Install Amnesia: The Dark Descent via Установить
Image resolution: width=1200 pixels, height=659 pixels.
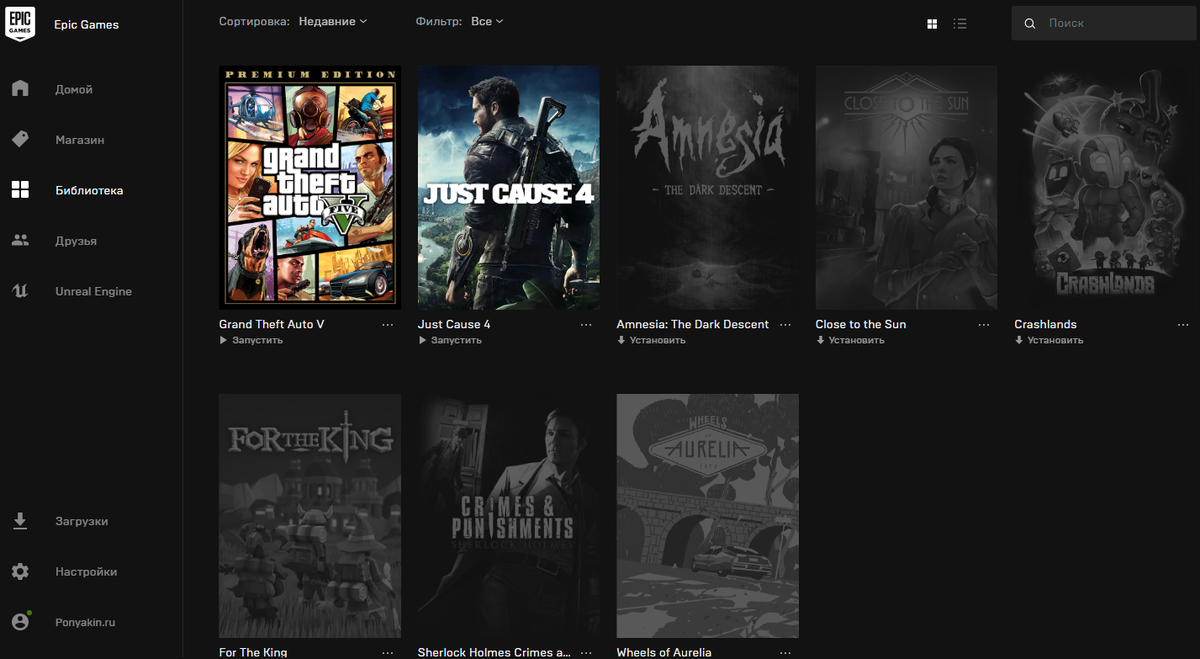pos(651,340)
